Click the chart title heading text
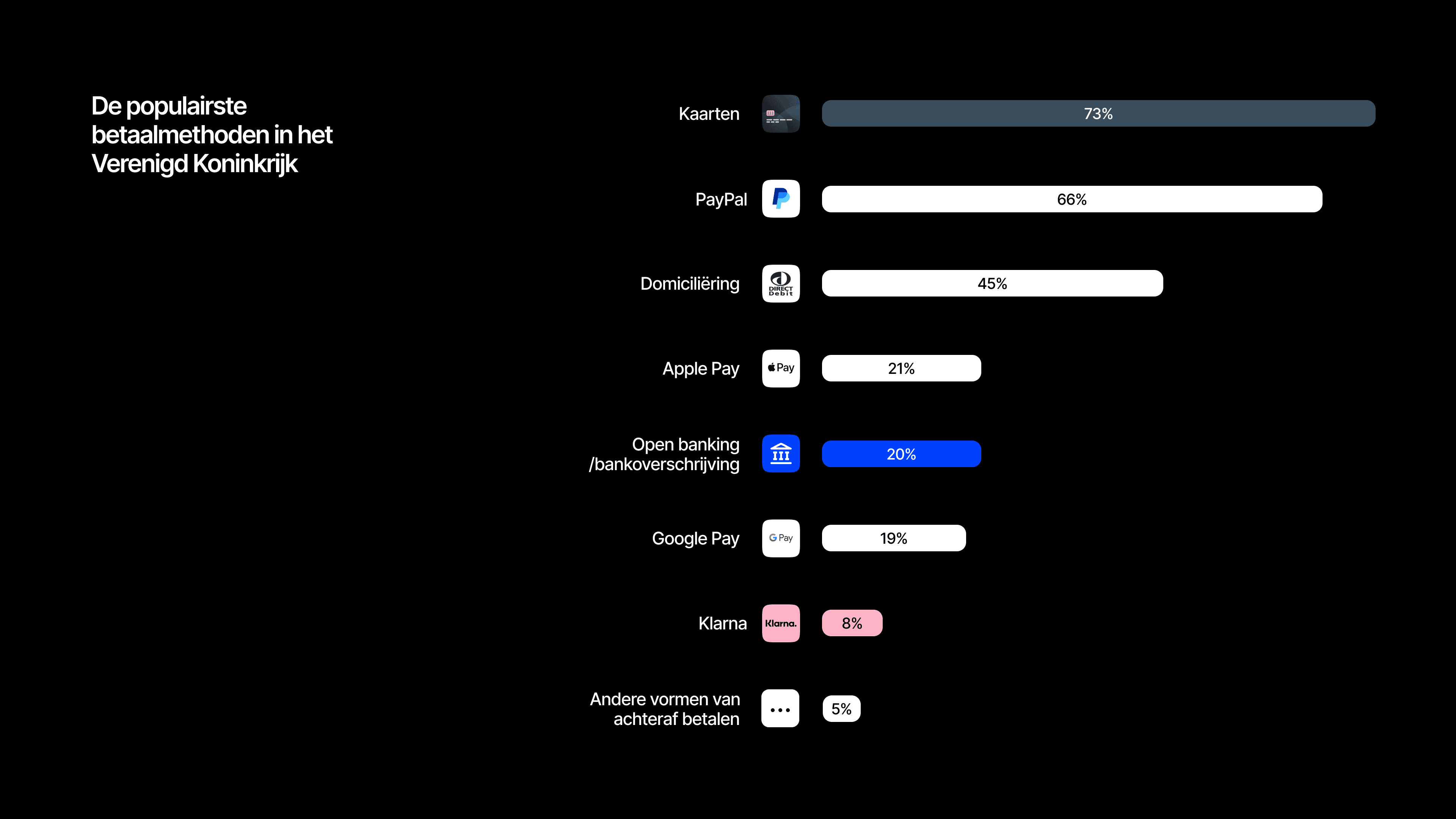This screenshot has width=1456, height=819. click(x=212, y=135)
